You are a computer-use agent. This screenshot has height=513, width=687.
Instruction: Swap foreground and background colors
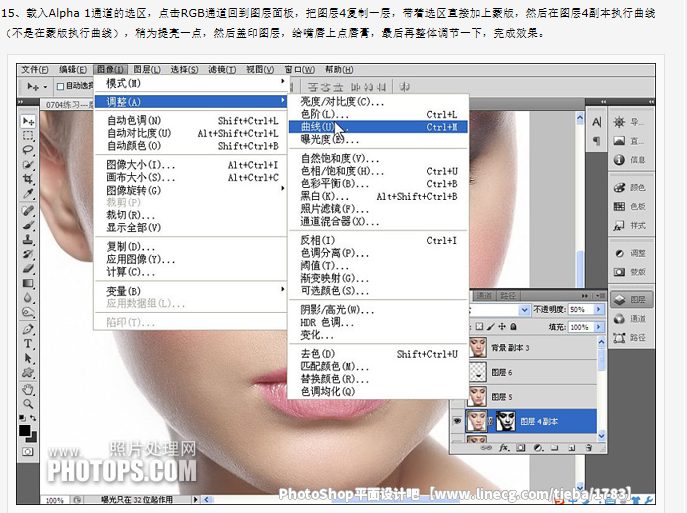point(33,418)
